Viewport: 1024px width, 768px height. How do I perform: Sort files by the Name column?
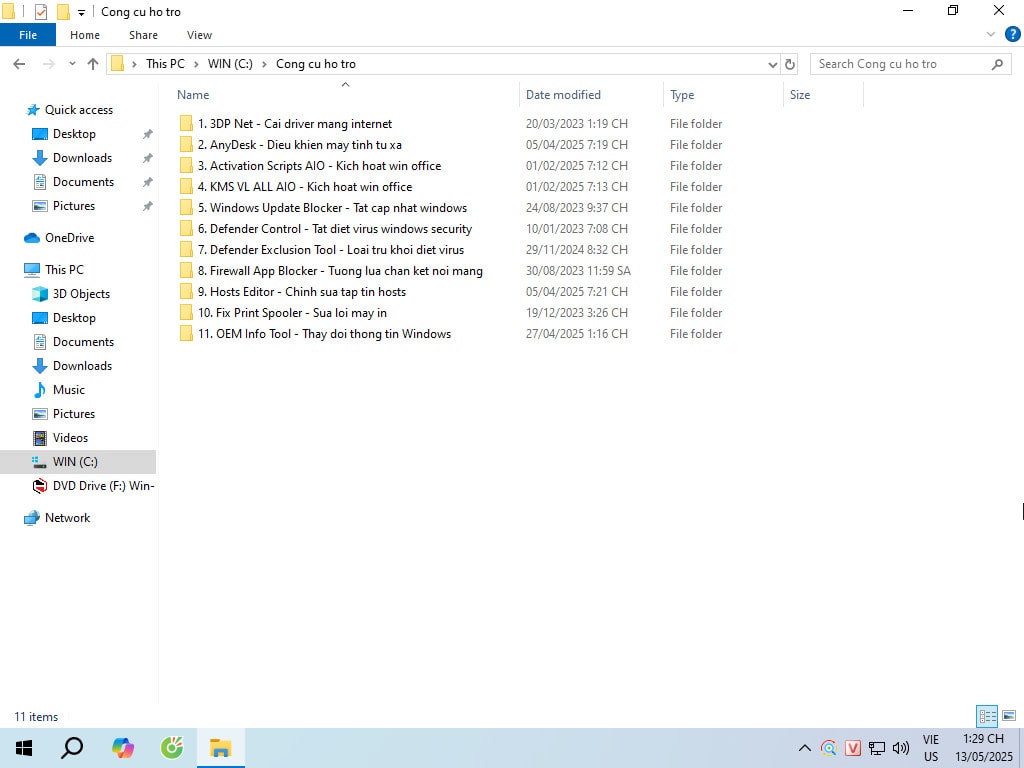click(x=193, y=95)
